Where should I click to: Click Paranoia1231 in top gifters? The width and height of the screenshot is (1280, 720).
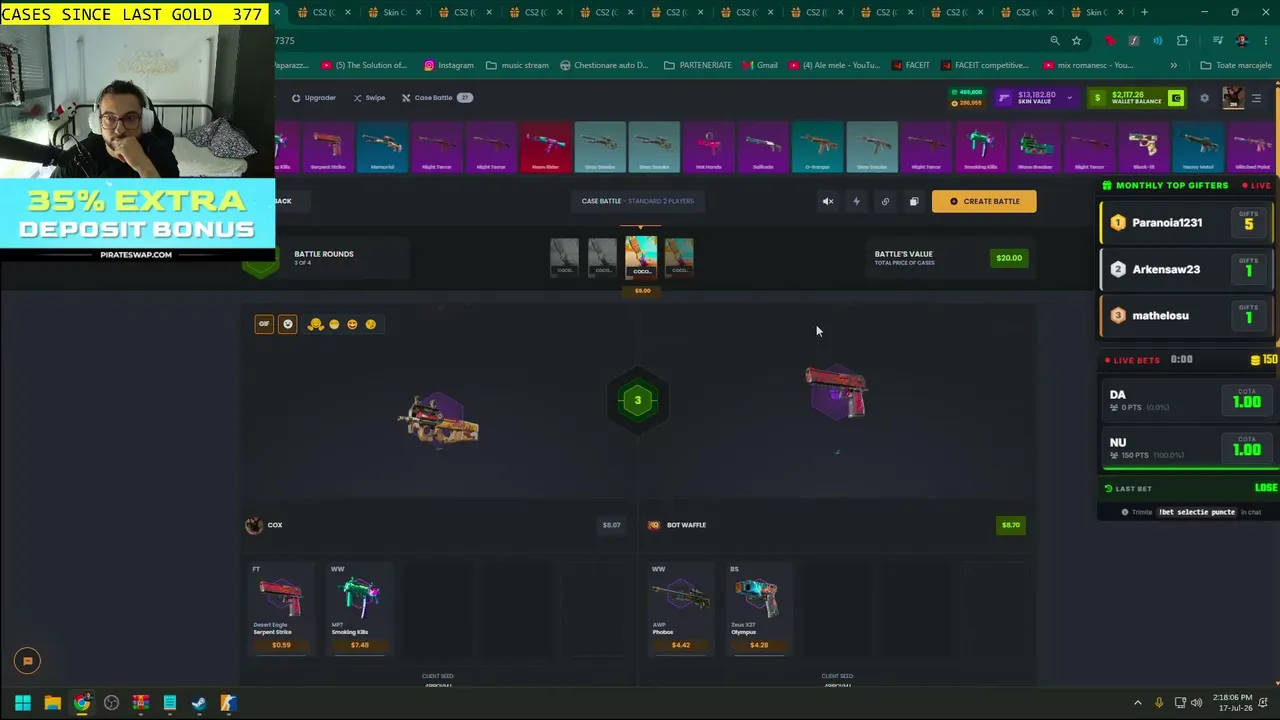pos(1185,223)
